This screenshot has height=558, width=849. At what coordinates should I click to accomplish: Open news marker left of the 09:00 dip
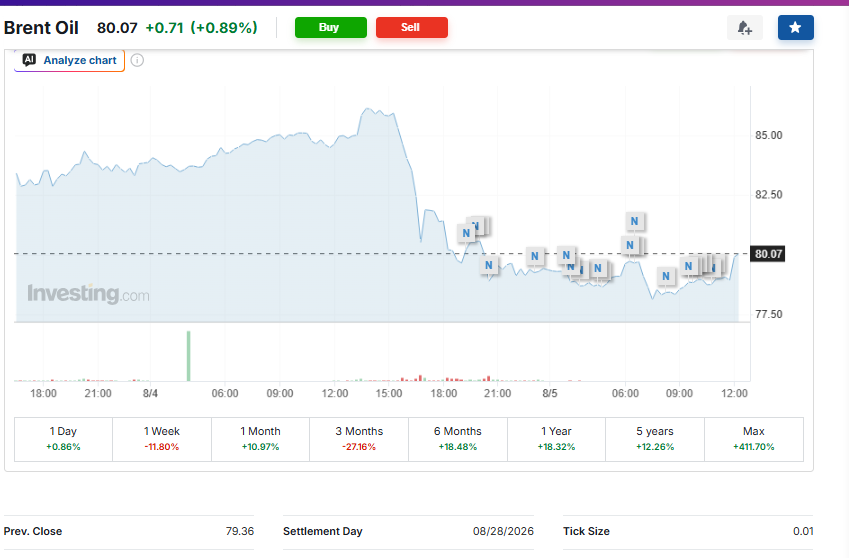(x=666, y=277)
